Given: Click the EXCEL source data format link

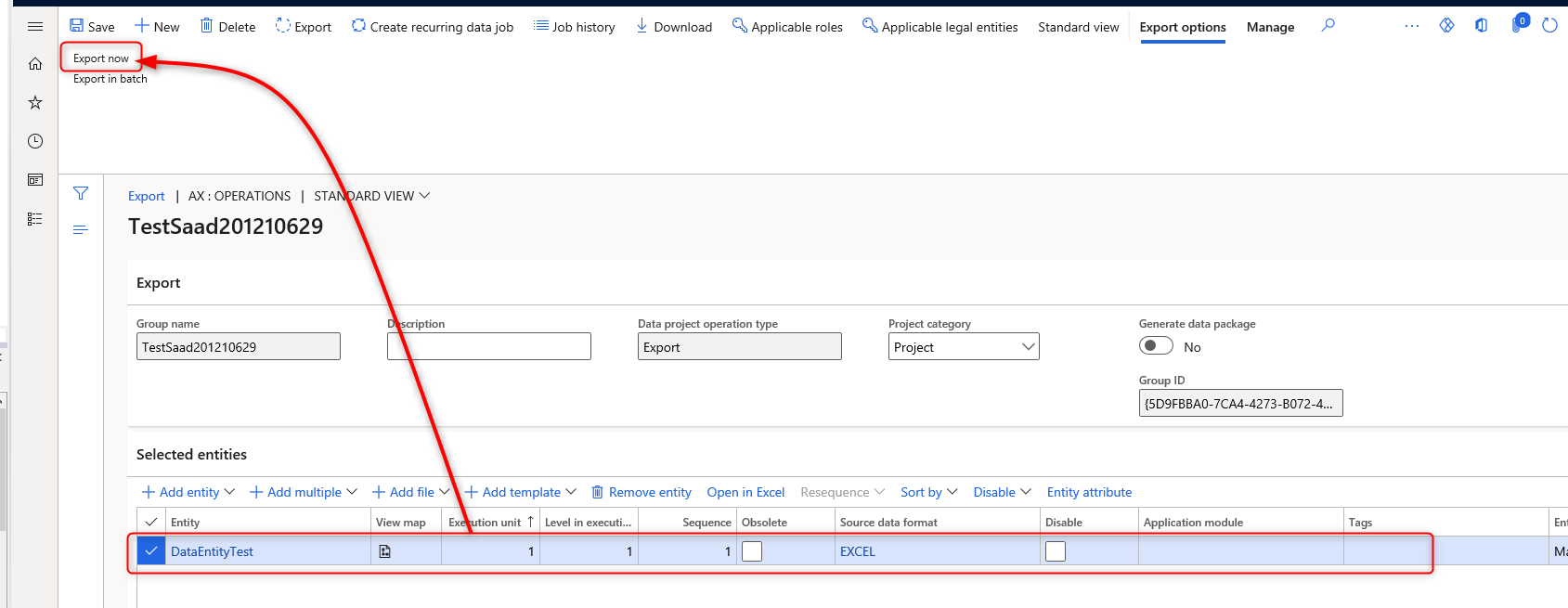Looking at the screenshot, I should click(858, 551).
